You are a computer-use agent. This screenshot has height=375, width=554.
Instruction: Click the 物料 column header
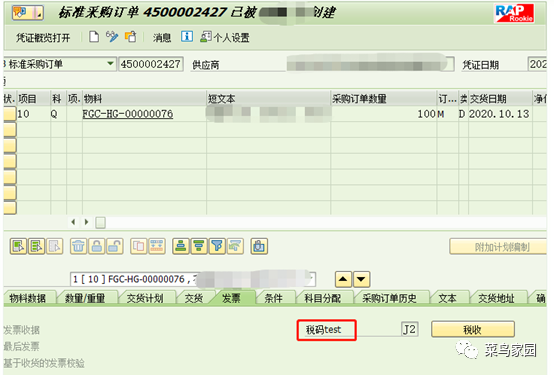point(144,99)
